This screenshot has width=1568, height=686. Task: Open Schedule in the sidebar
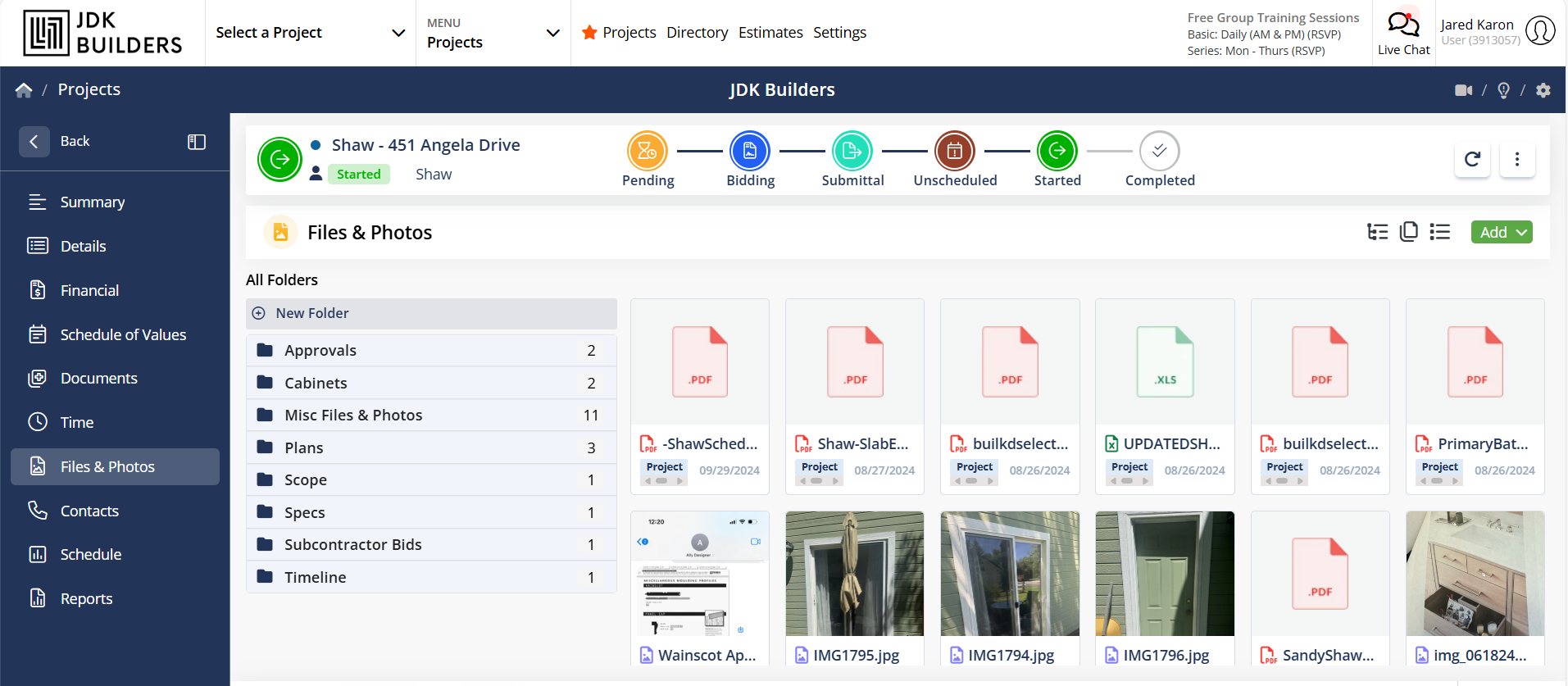coord(115,554)
